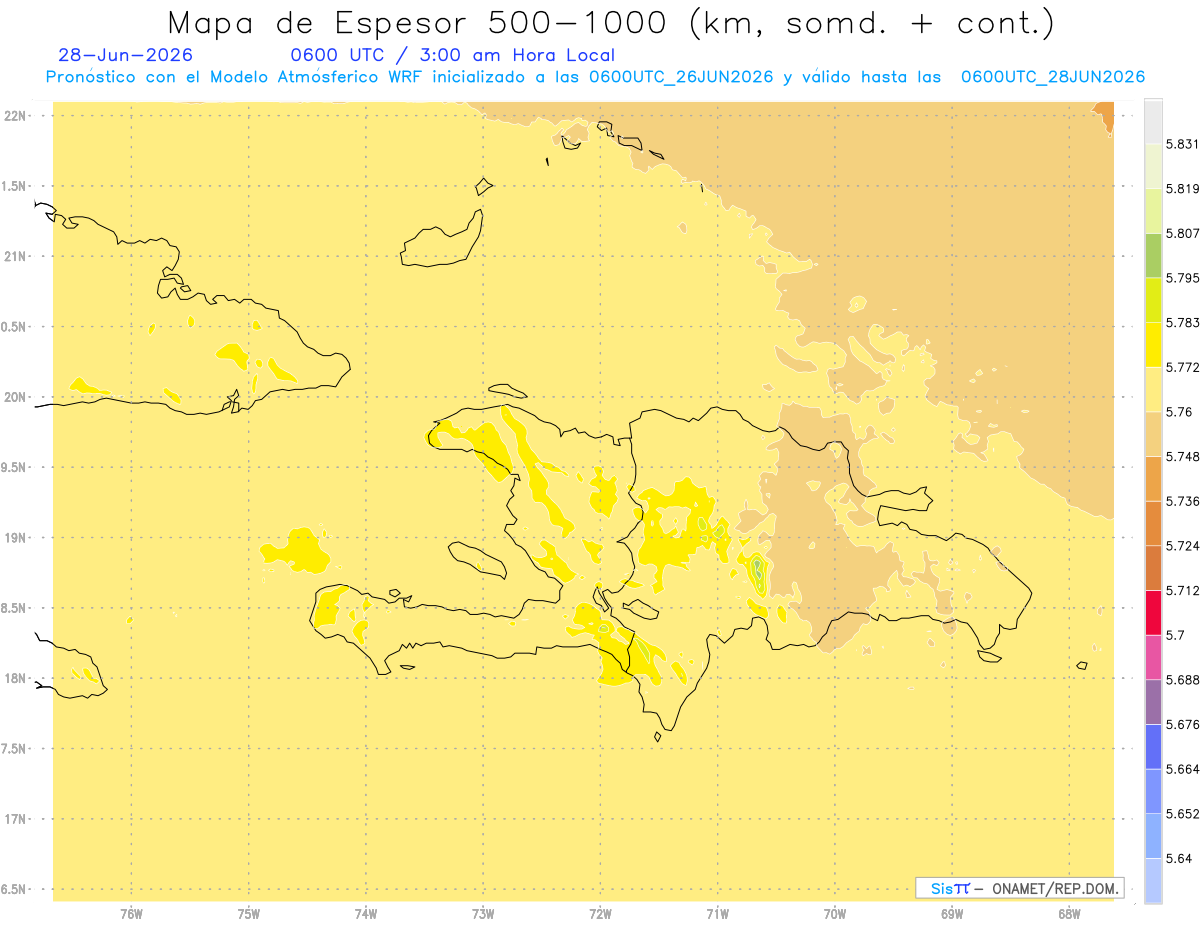Click the colorbar value '5.724'

[1183, 546]
